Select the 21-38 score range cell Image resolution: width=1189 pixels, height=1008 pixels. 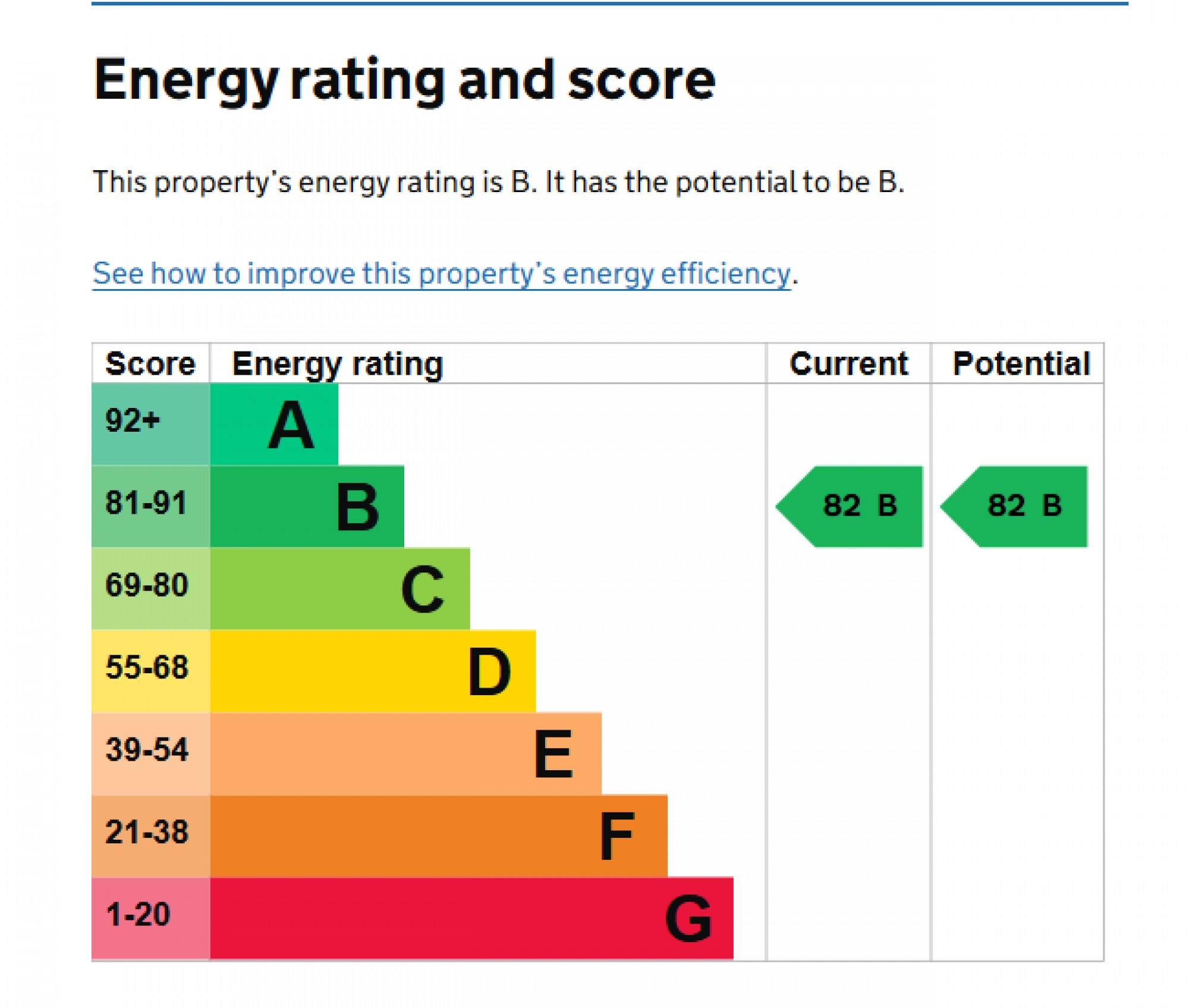pos(150,835)
